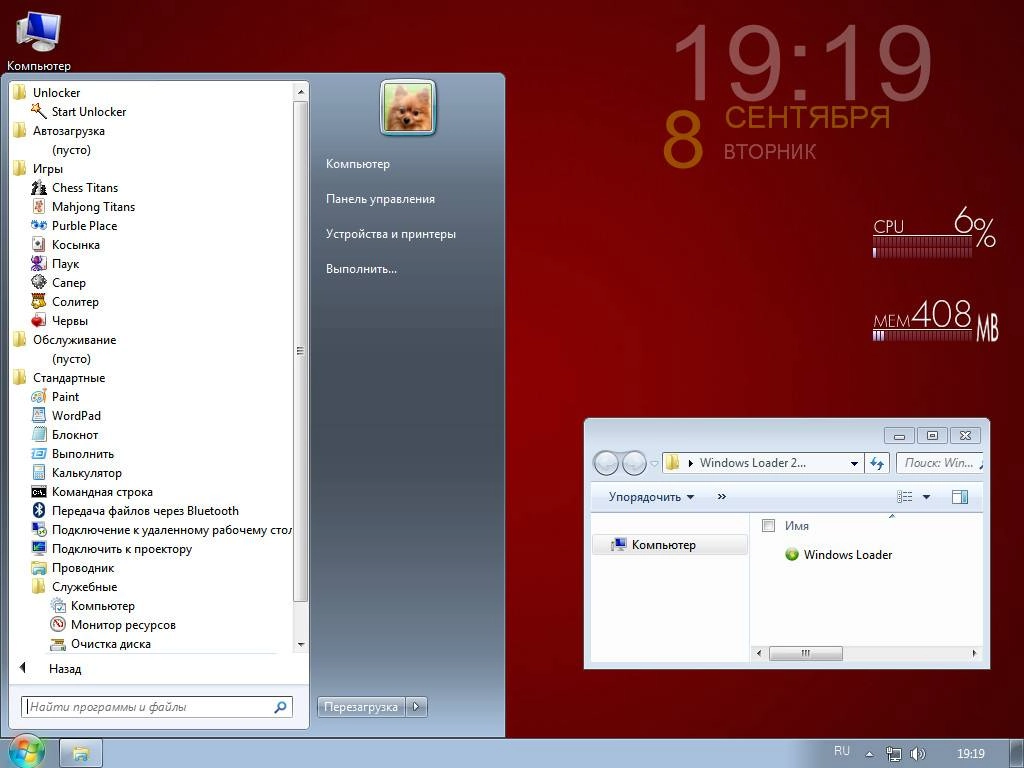
Task: Click Explorer back navigation button
Action: (x=606, y=463)
